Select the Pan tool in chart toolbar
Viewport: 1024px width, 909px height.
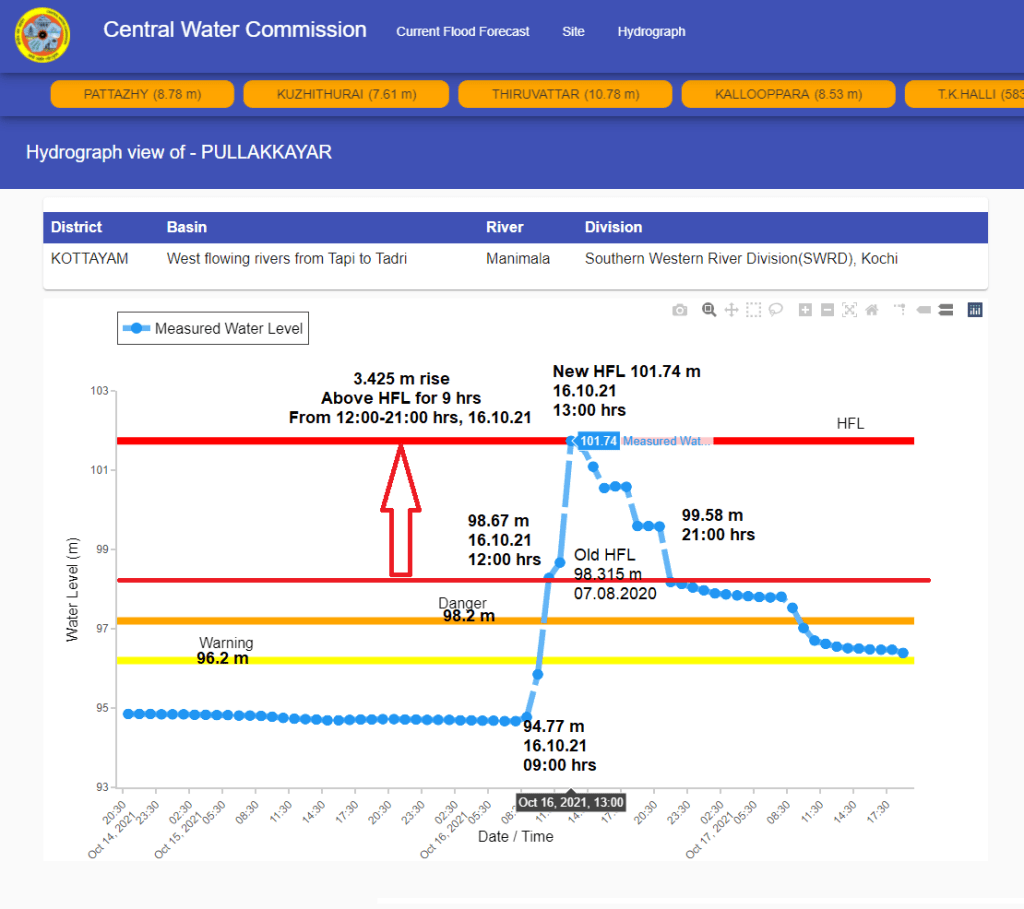coord(731,310)
